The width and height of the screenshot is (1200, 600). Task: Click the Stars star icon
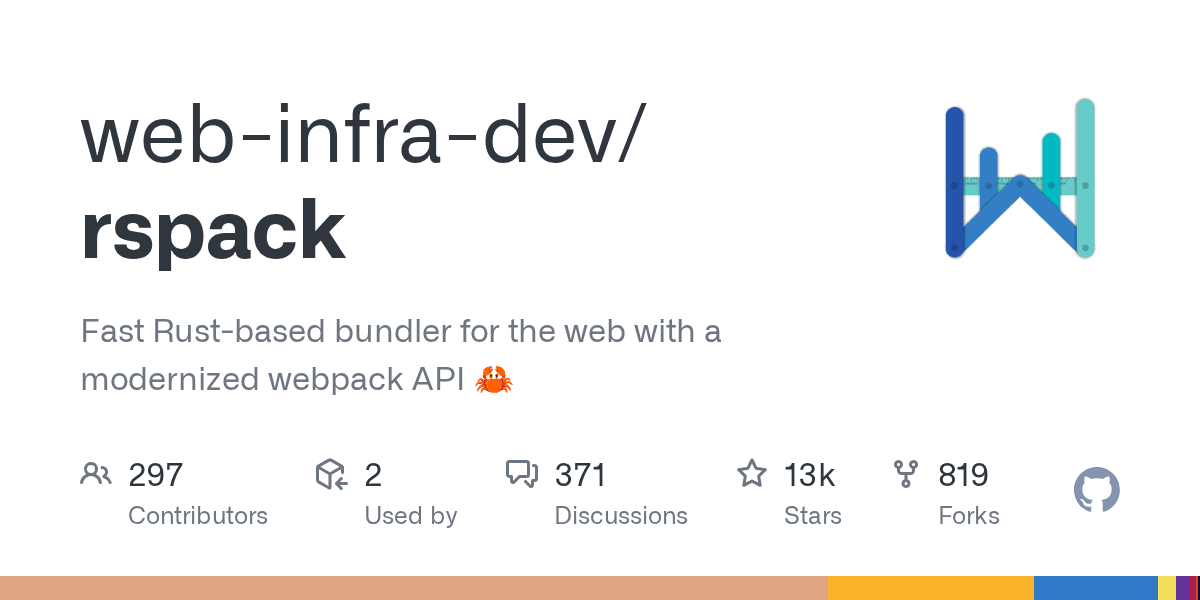coord(752,474)
